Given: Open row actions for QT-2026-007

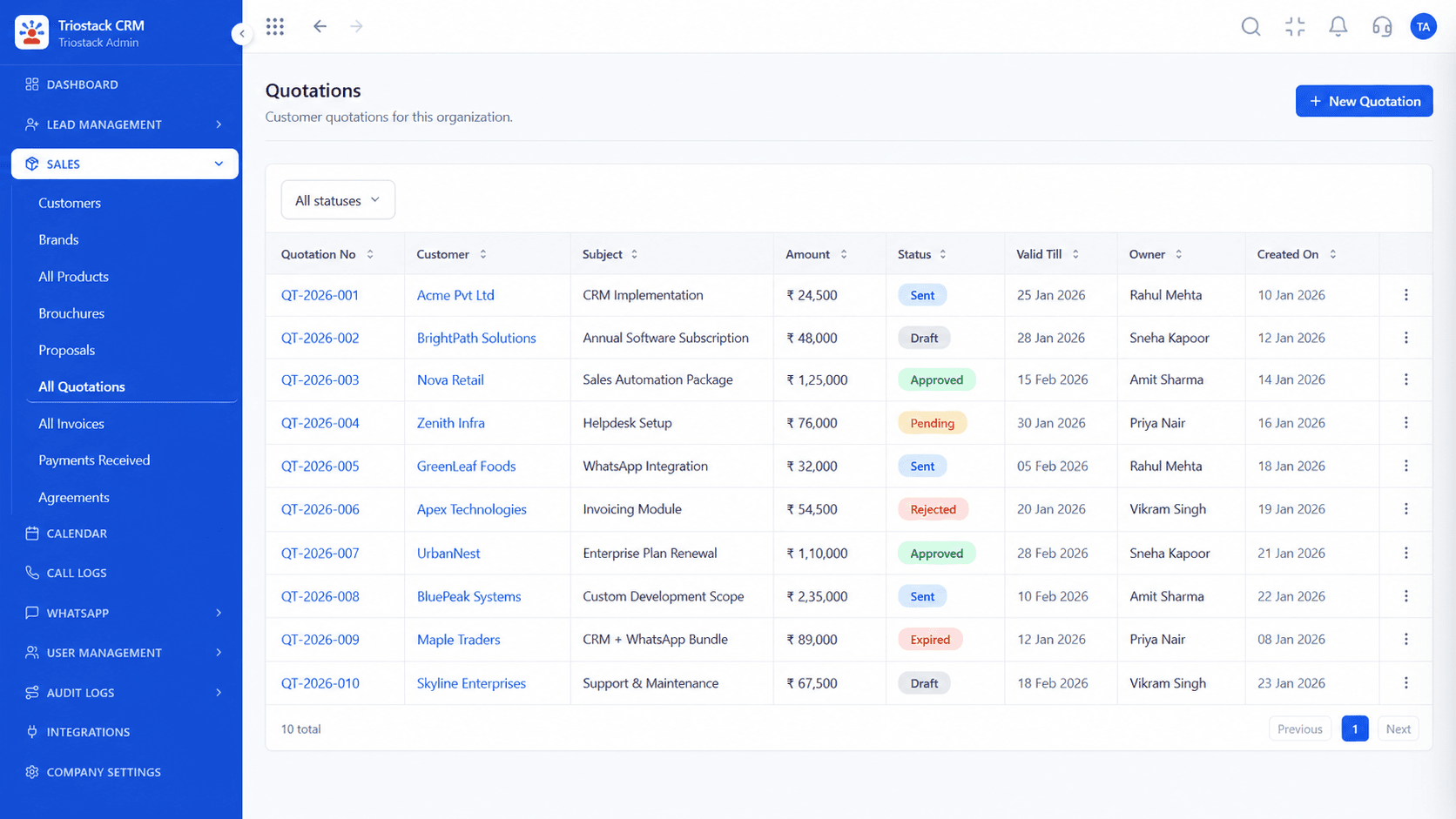Looking at the screenshot, I should click(x=1405, y=553).
